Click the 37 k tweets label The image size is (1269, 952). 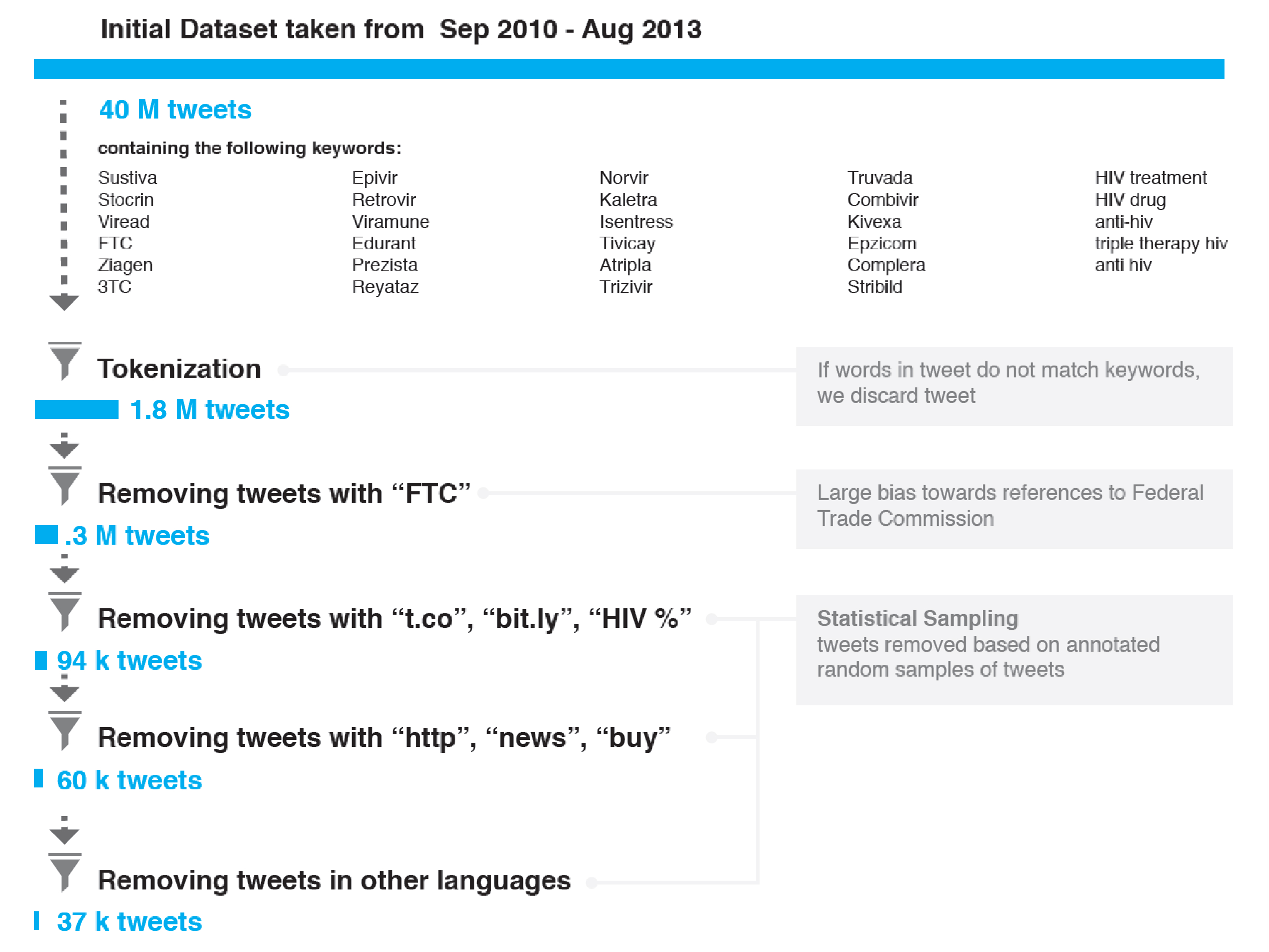tap(129, 922)
